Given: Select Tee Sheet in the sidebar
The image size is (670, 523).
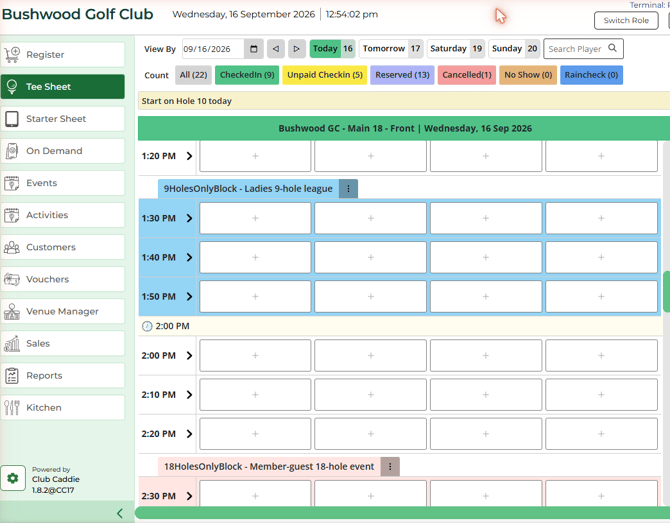Looking at the screenshot, I should tap(63, 87).
